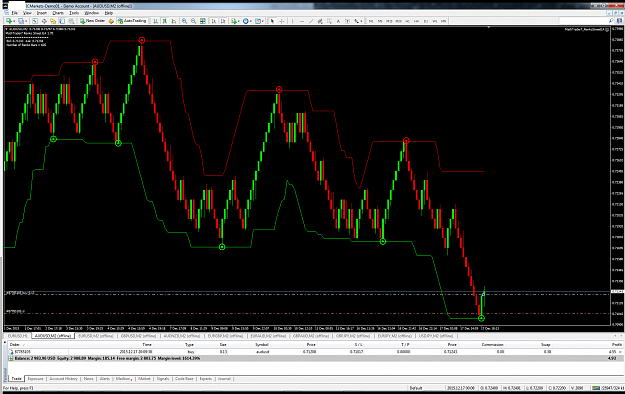Viewport: 625px width, 394px height.
Task: Switch to the EURUSD,H1 chart tab
Action: tap(18, 336)
